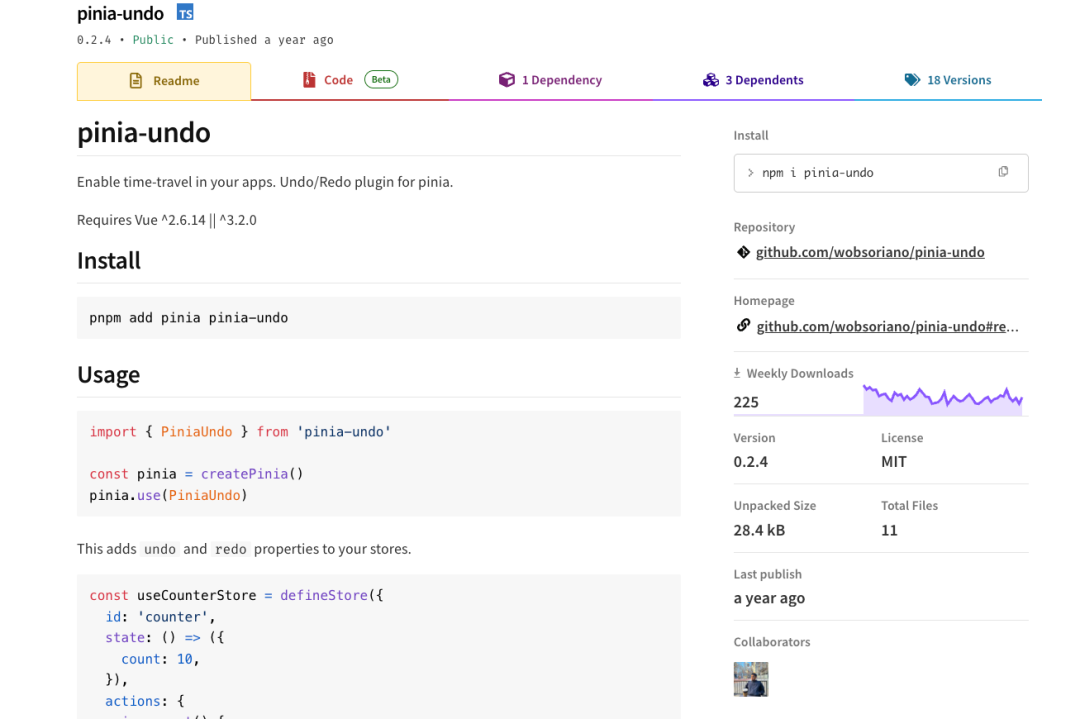Click the Usage heading in the readme
Screen dimensions: 1080x719
pos(108,374)
